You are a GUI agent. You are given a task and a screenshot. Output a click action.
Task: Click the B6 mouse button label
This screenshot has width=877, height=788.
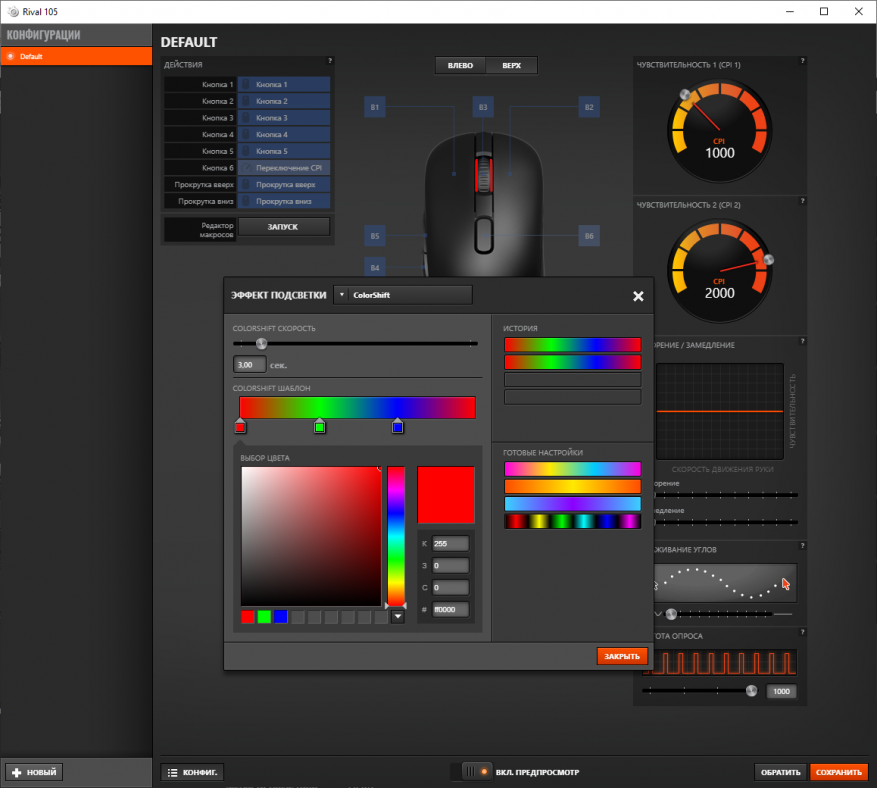[x=589, y=236]
